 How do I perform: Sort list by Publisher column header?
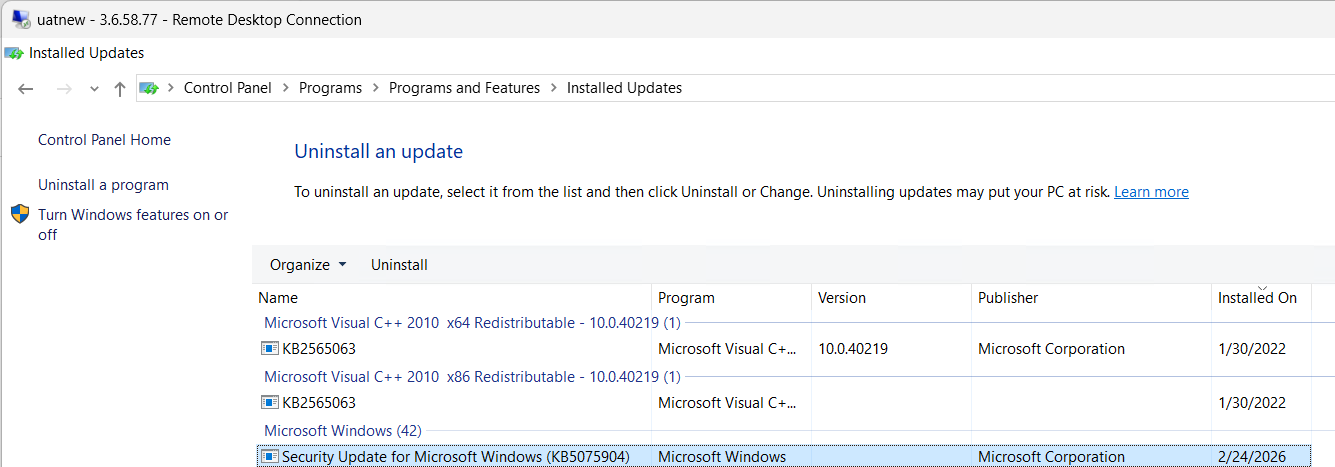(1008, 298)
